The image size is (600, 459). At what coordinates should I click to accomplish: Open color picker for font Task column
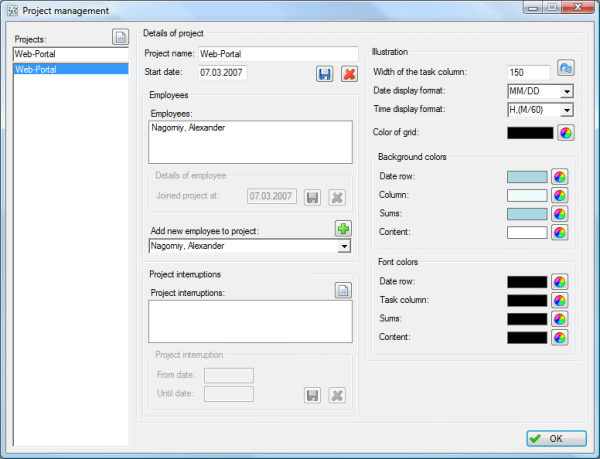[x=559, y=300]
